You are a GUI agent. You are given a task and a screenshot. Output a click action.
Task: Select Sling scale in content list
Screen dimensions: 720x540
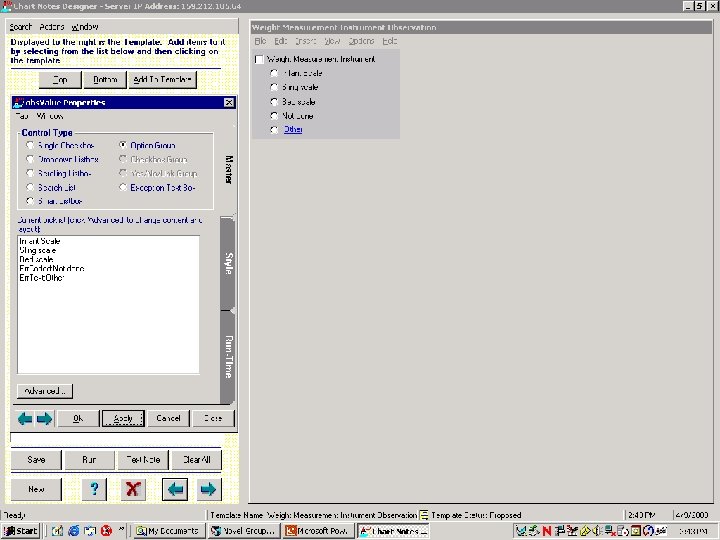[x=38, y=250]
